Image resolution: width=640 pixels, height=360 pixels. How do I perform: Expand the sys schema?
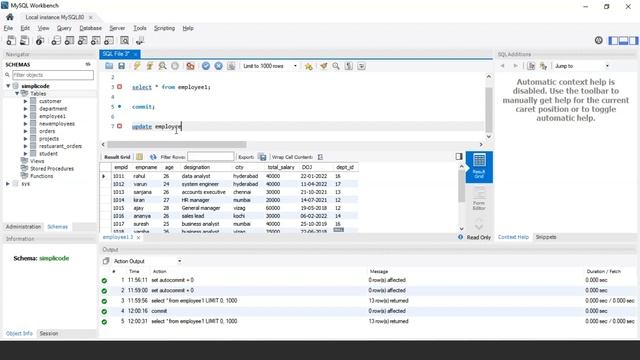pyautogui.click(x=8, y=184)
